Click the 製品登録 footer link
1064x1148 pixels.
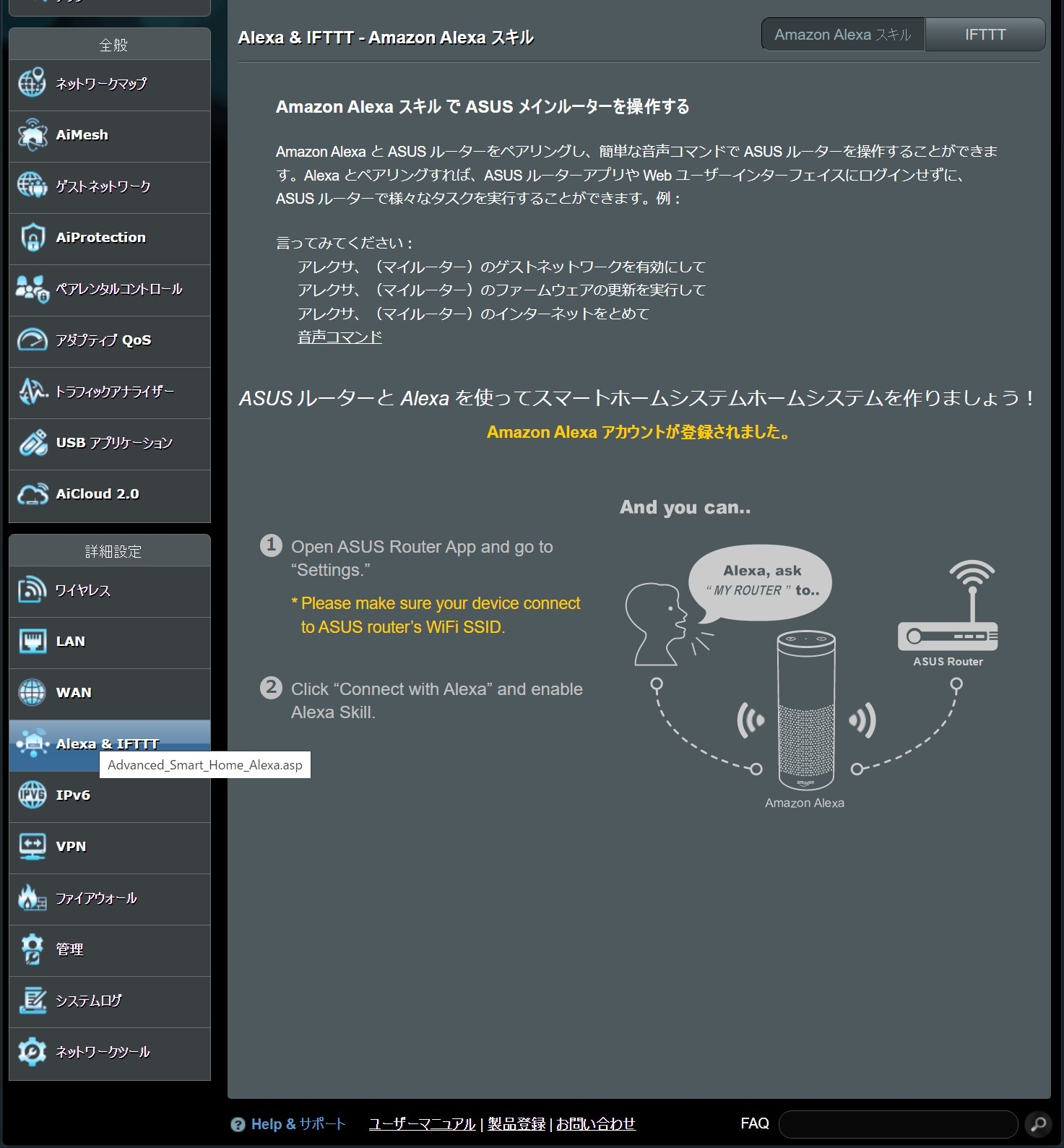516,1124
